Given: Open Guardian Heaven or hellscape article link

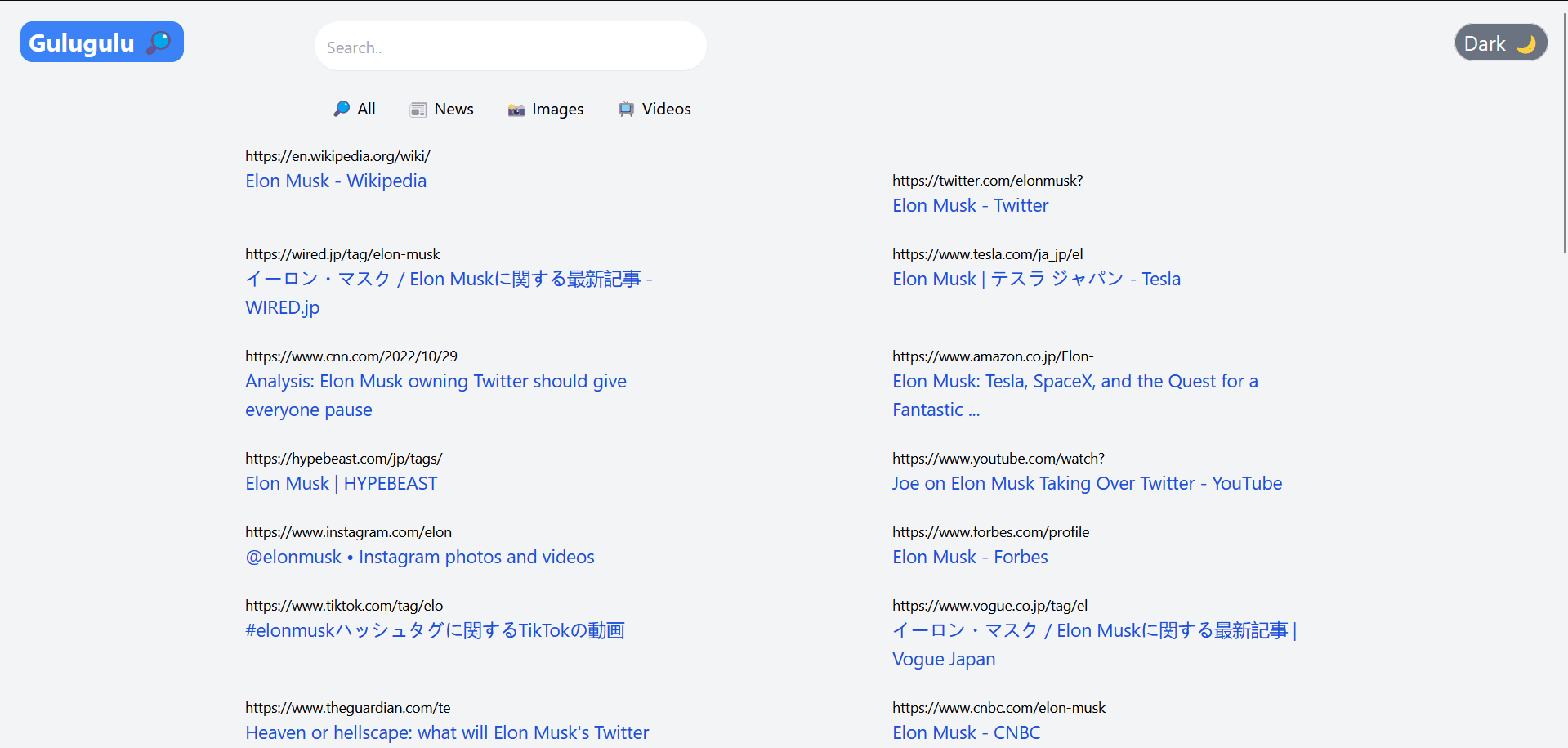Looking at the screenshot, I should [447, 732].
